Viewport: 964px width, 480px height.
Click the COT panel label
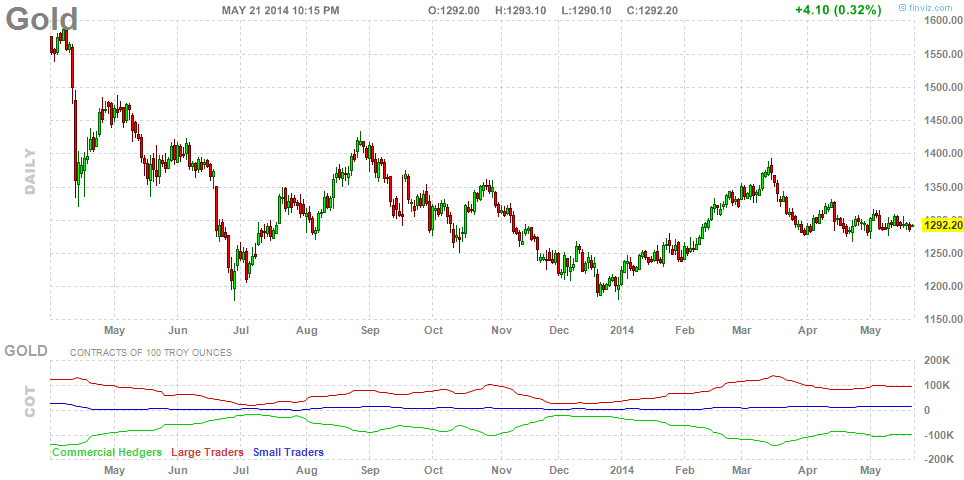tap(31, 402)
